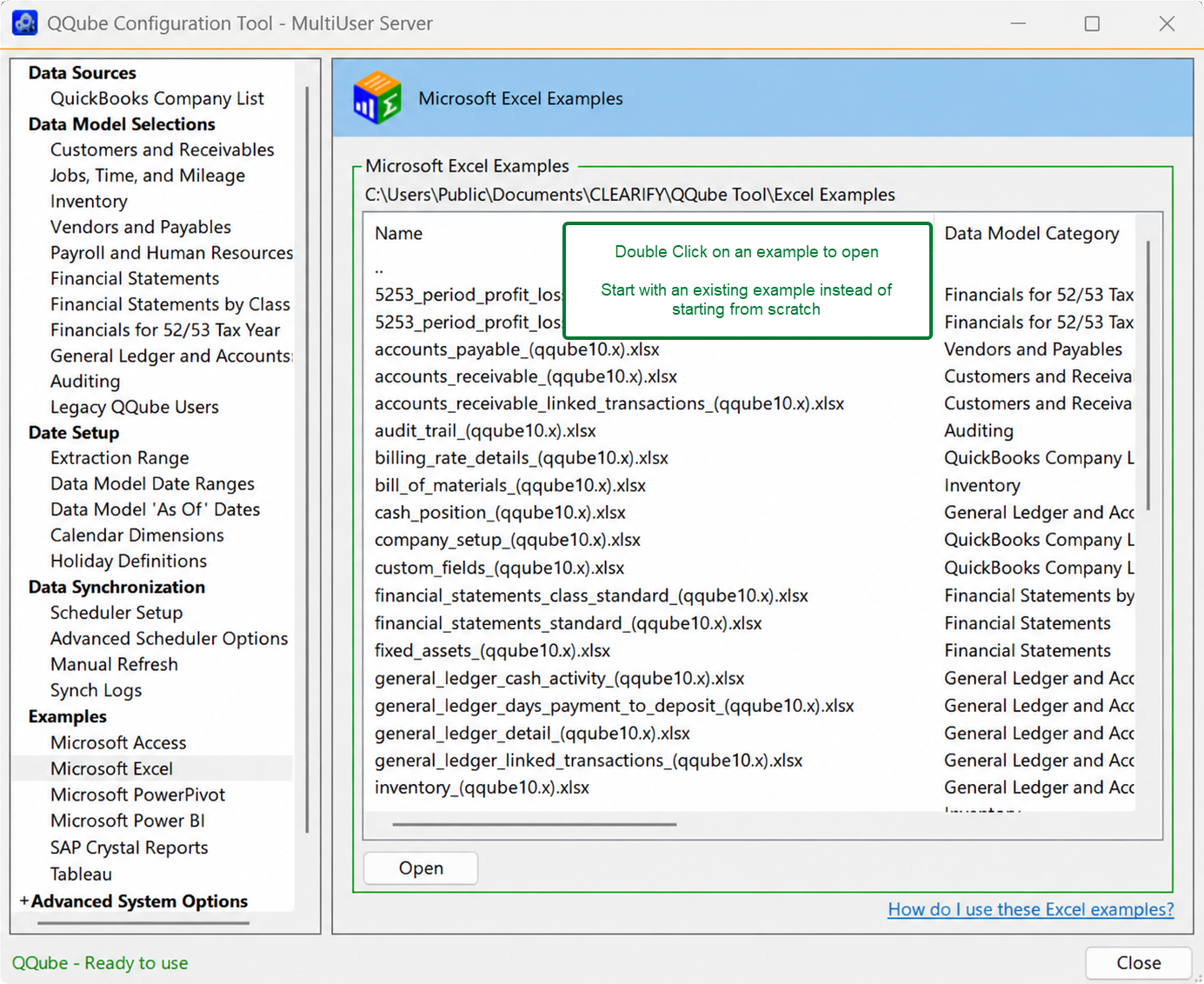Image resolution: width=1204 pixels, height=984 pixels.
Task: Open Manual Refresh
Action: click(114, 664)
